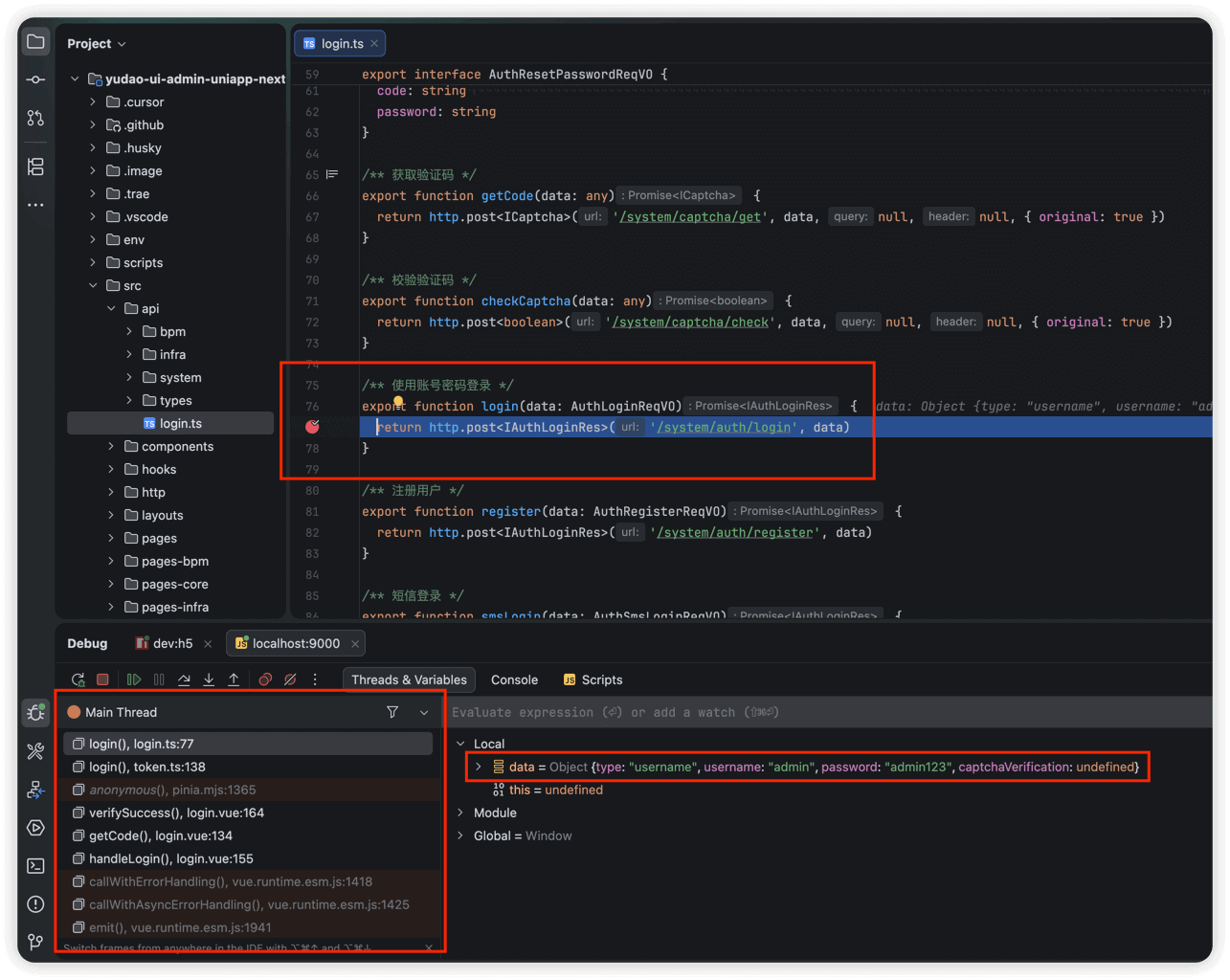The height and width of the screenshot is (980, 1230).
Task: Close the login.ts editor tab
Action: click(374, 43)
